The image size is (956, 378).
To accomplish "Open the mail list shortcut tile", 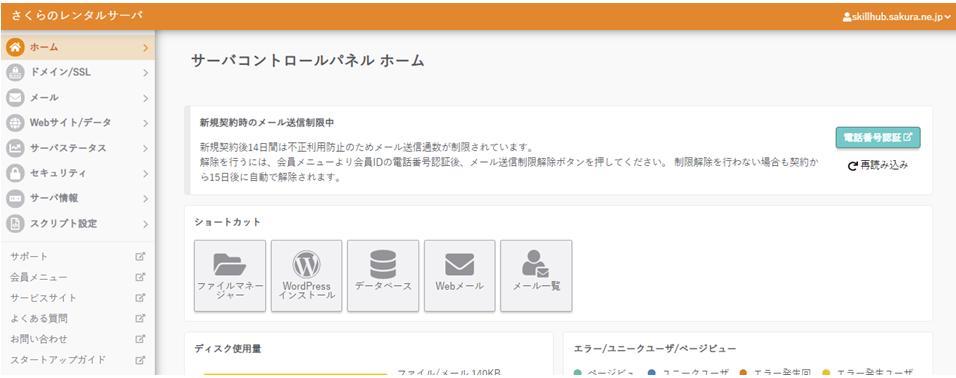I will coord(536,276).
